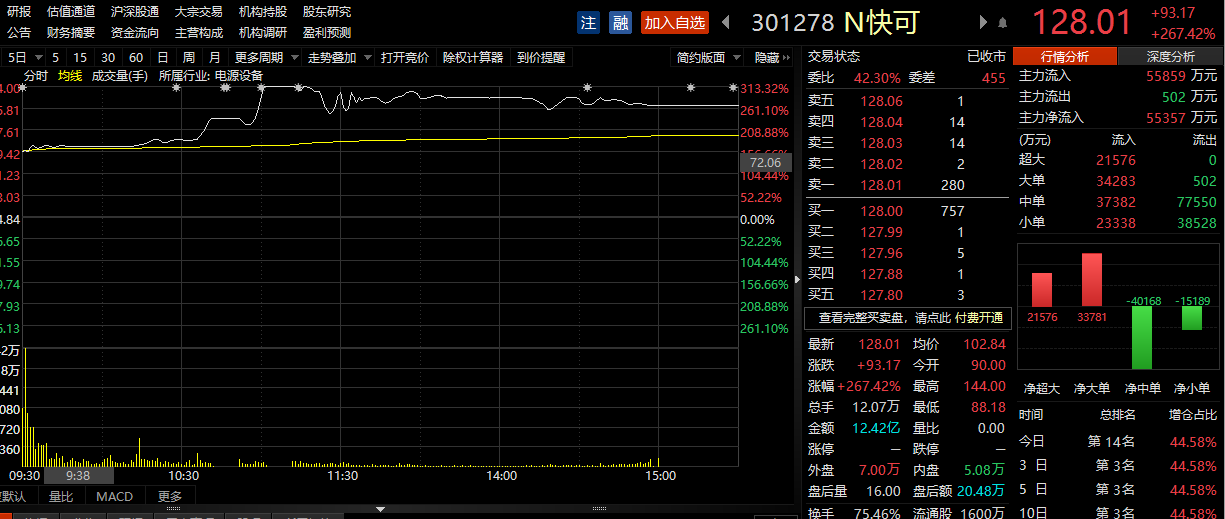Viewport: 1225px width, 519px height.
Task: Expand the 更多周期 dropdown
Action: [265, 57]
